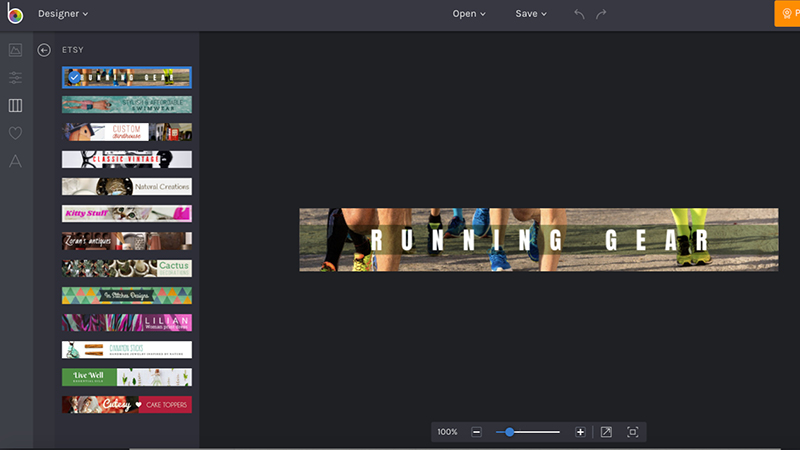The height and width of the screenshot is (450, 800).
Task: Select the Cutesy Cake Toppers template
Action: (127, 405)
